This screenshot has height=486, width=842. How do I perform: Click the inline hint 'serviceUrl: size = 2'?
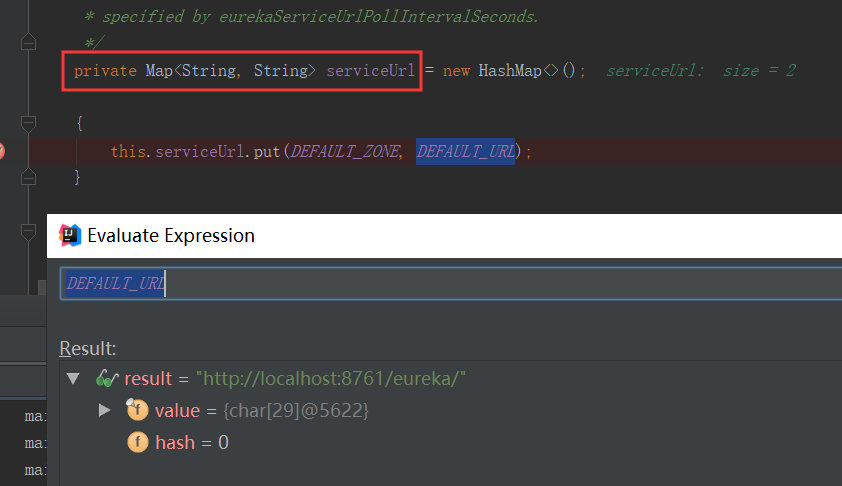[700, 72]
